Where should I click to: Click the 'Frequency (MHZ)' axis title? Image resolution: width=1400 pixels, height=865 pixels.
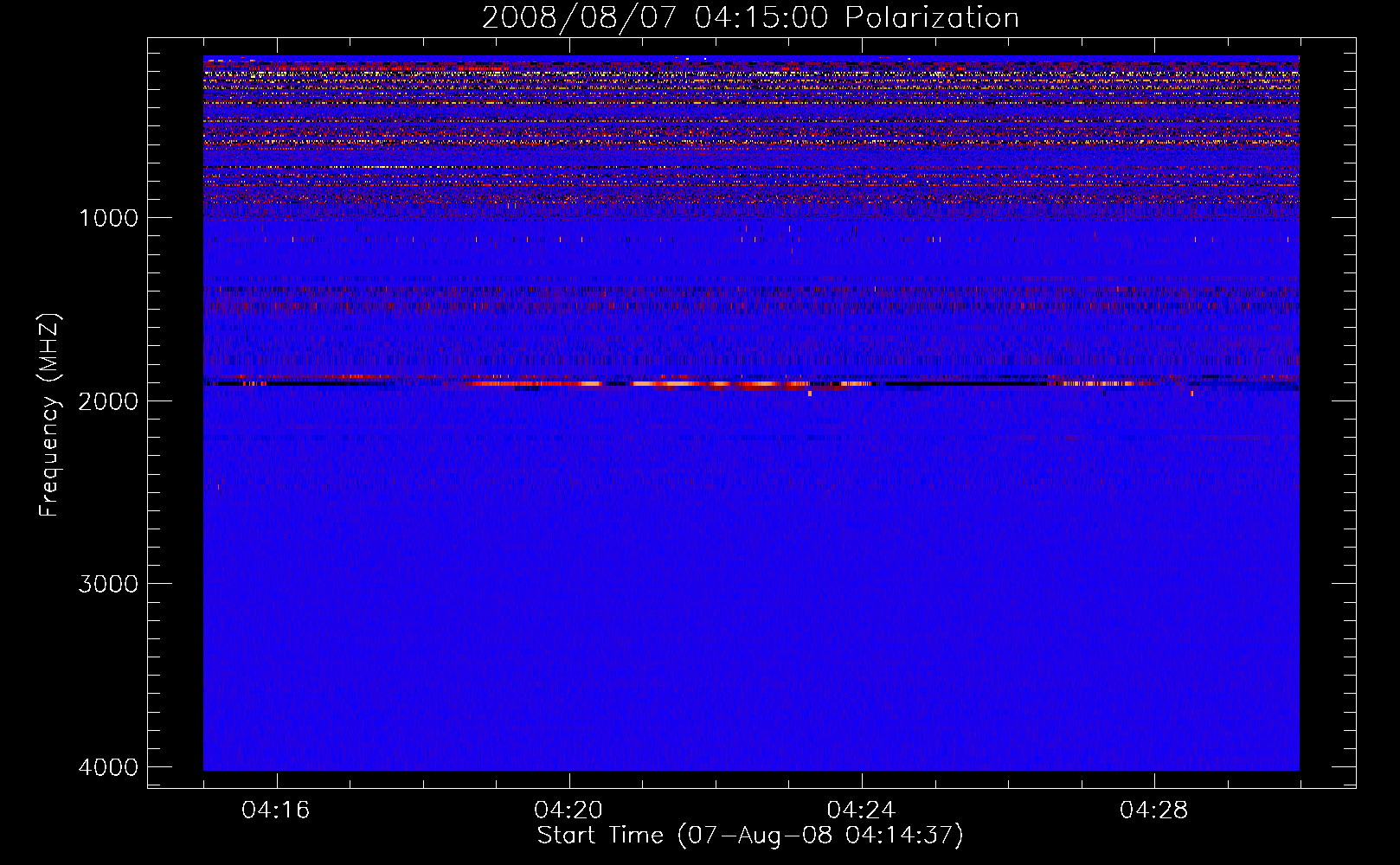click(50, 414)
